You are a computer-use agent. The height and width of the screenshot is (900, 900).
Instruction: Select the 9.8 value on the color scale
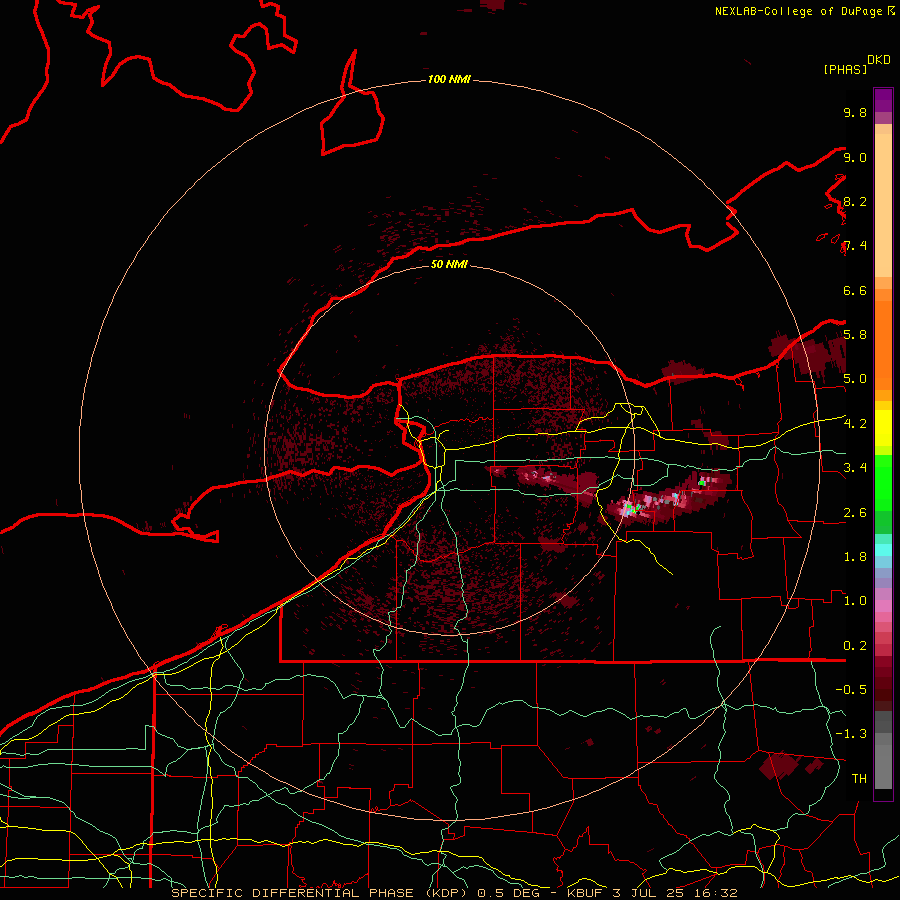pyautogui.click(x=855, y=112)
